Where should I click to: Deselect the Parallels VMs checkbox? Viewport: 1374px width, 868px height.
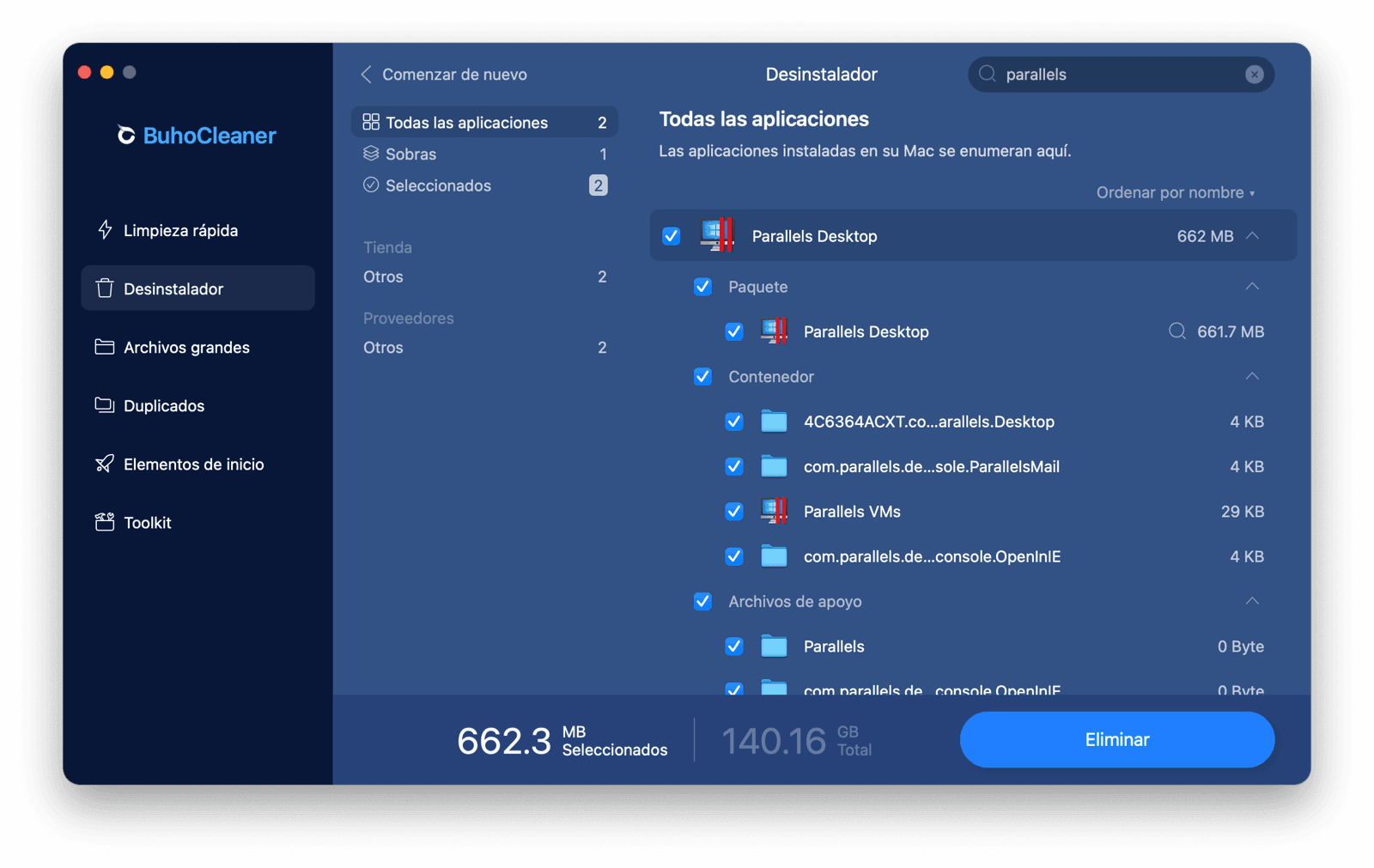734,511
